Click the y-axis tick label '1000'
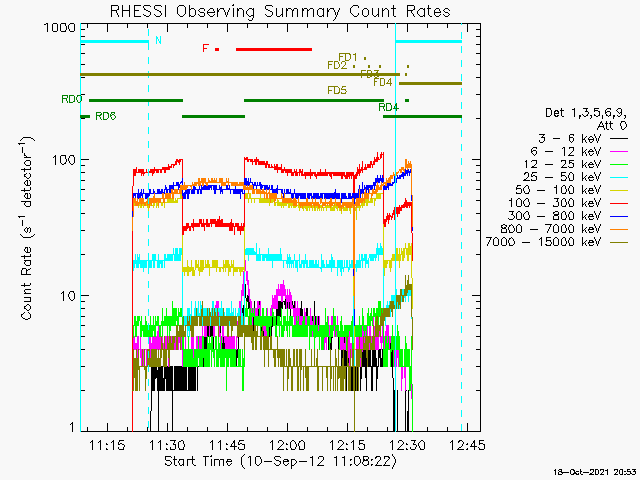Viewport: 640px width, 480px height. coord(60,28)
